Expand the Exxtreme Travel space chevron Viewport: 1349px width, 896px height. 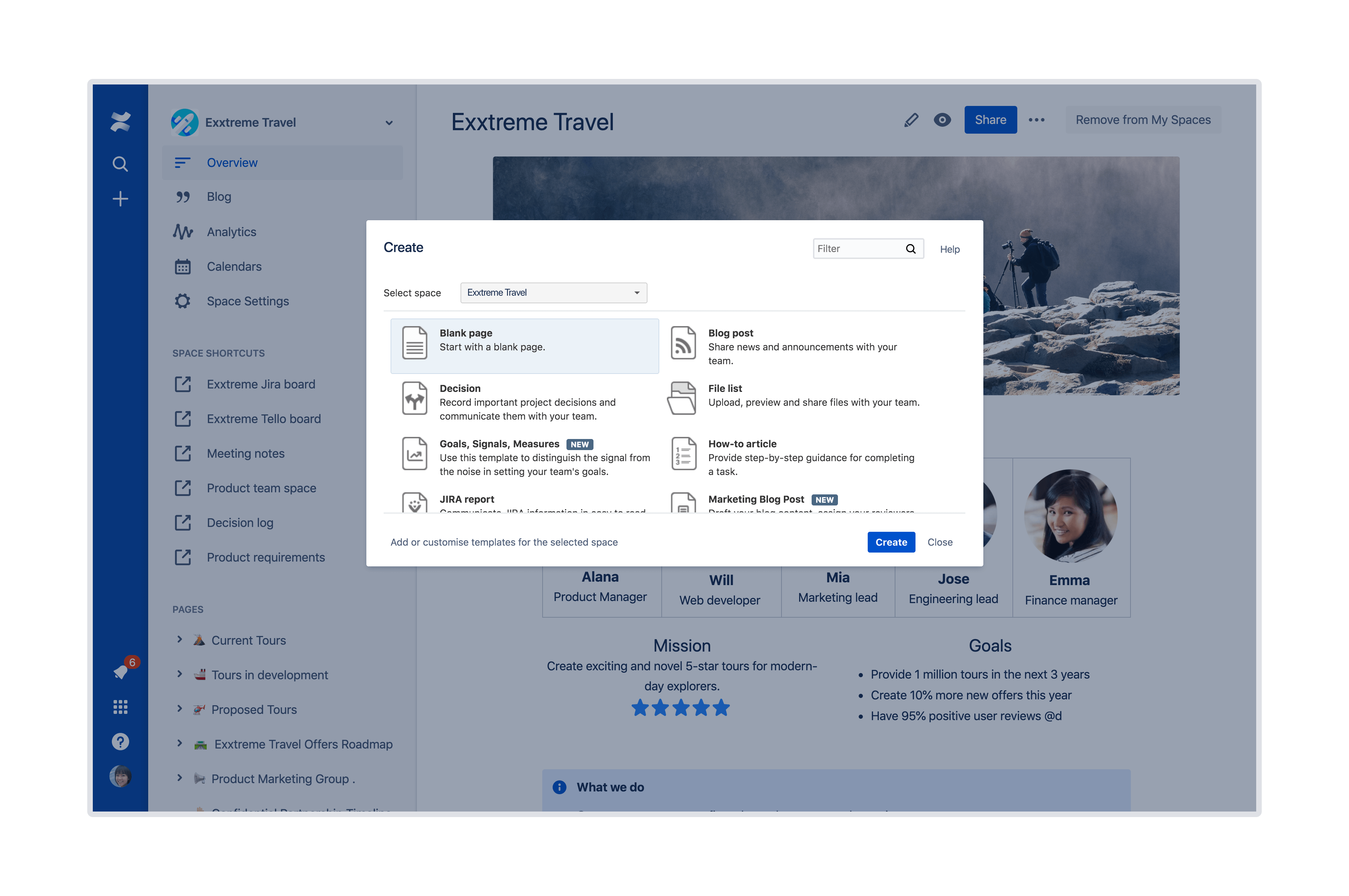tap(389, 123)
